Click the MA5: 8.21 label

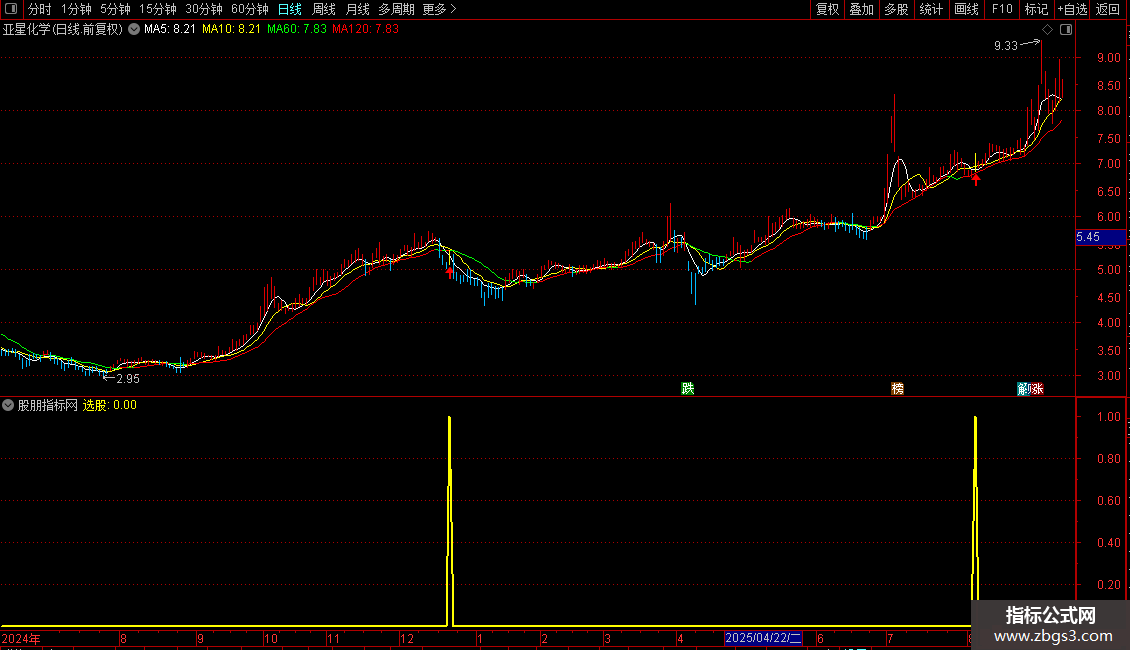tap(170, 30)
